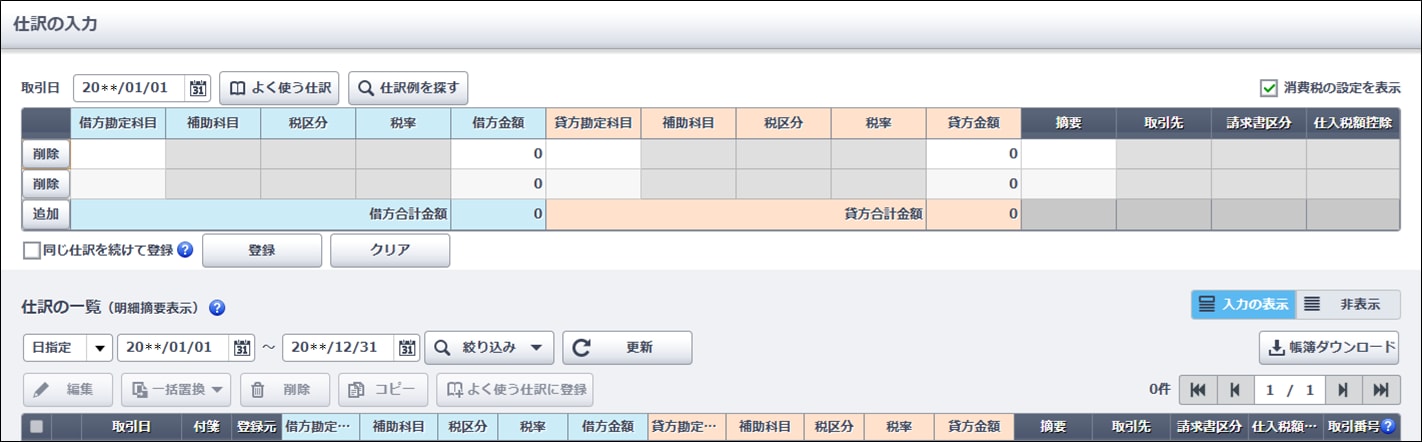Click the 帳簿ダウンロード button
The width and height of the screenshot is (1422, 442).
[x=1328, y=348]
